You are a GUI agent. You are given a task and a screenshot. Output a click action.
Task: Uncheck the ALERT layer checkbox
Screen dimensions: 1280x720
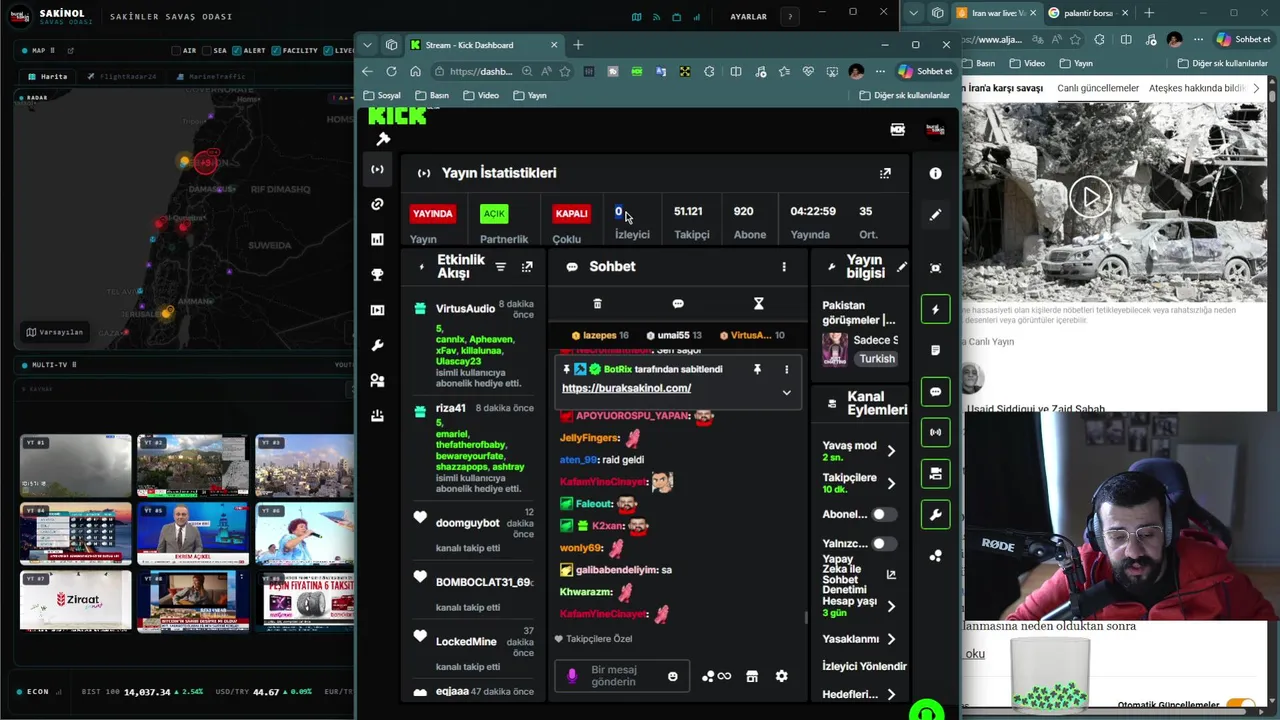(236, 50)
